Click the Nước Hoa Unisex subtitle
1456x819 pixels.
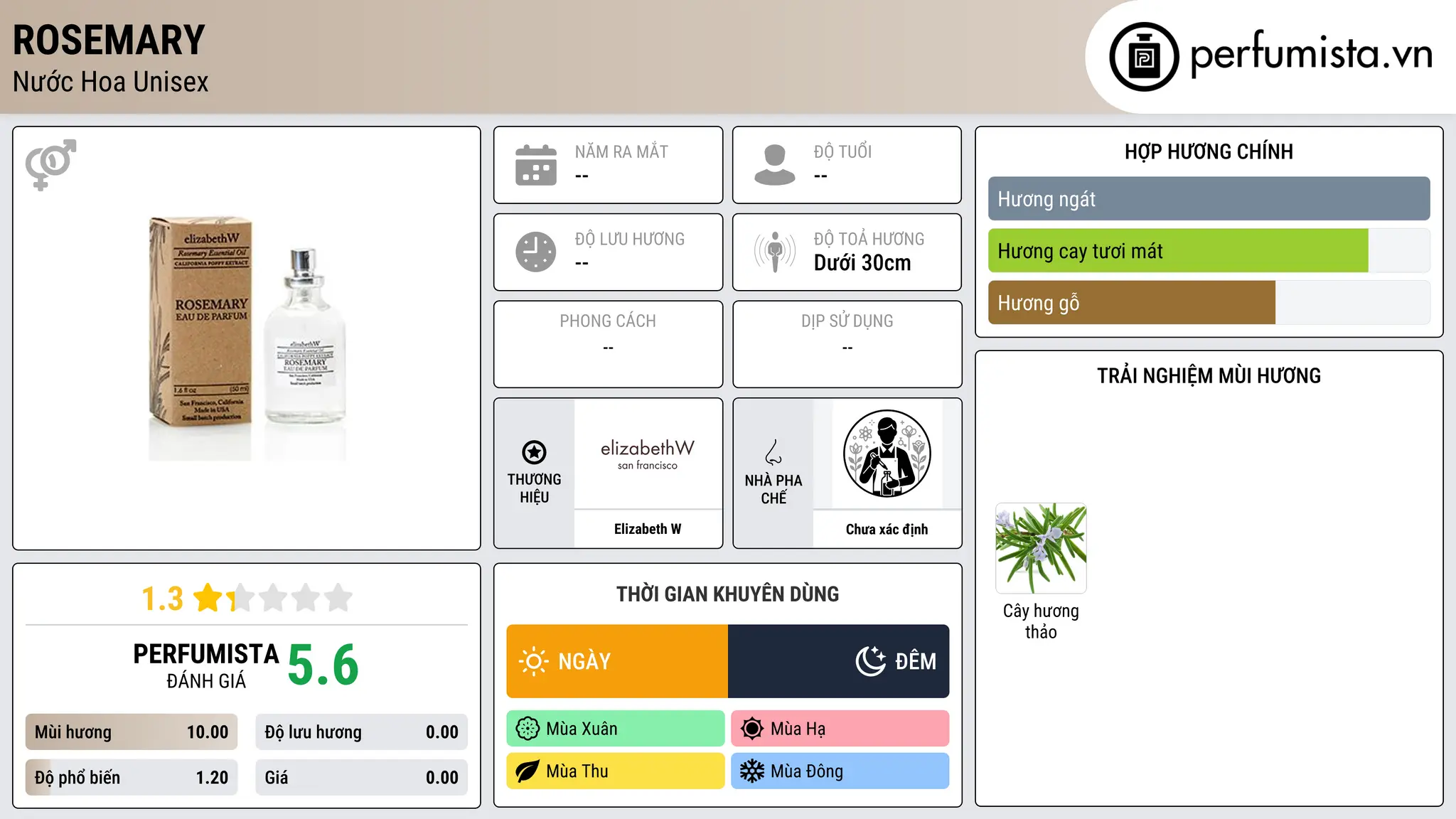pyautogui.click(x=111, y=82)
